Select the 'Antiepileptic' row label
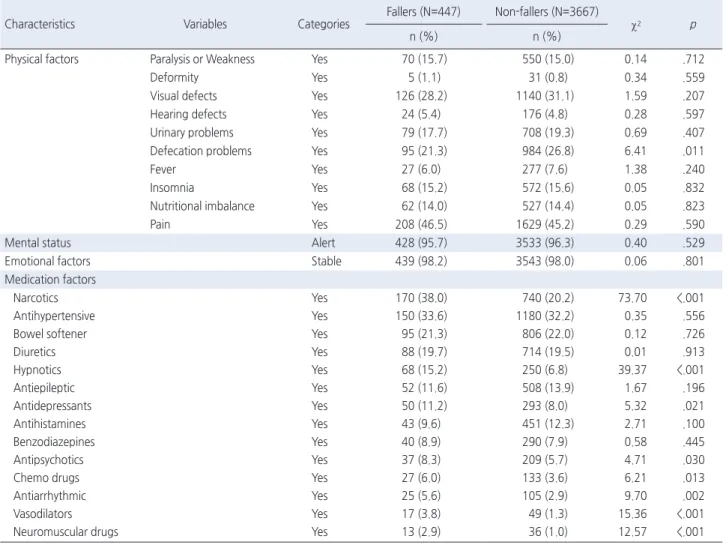 44,388
